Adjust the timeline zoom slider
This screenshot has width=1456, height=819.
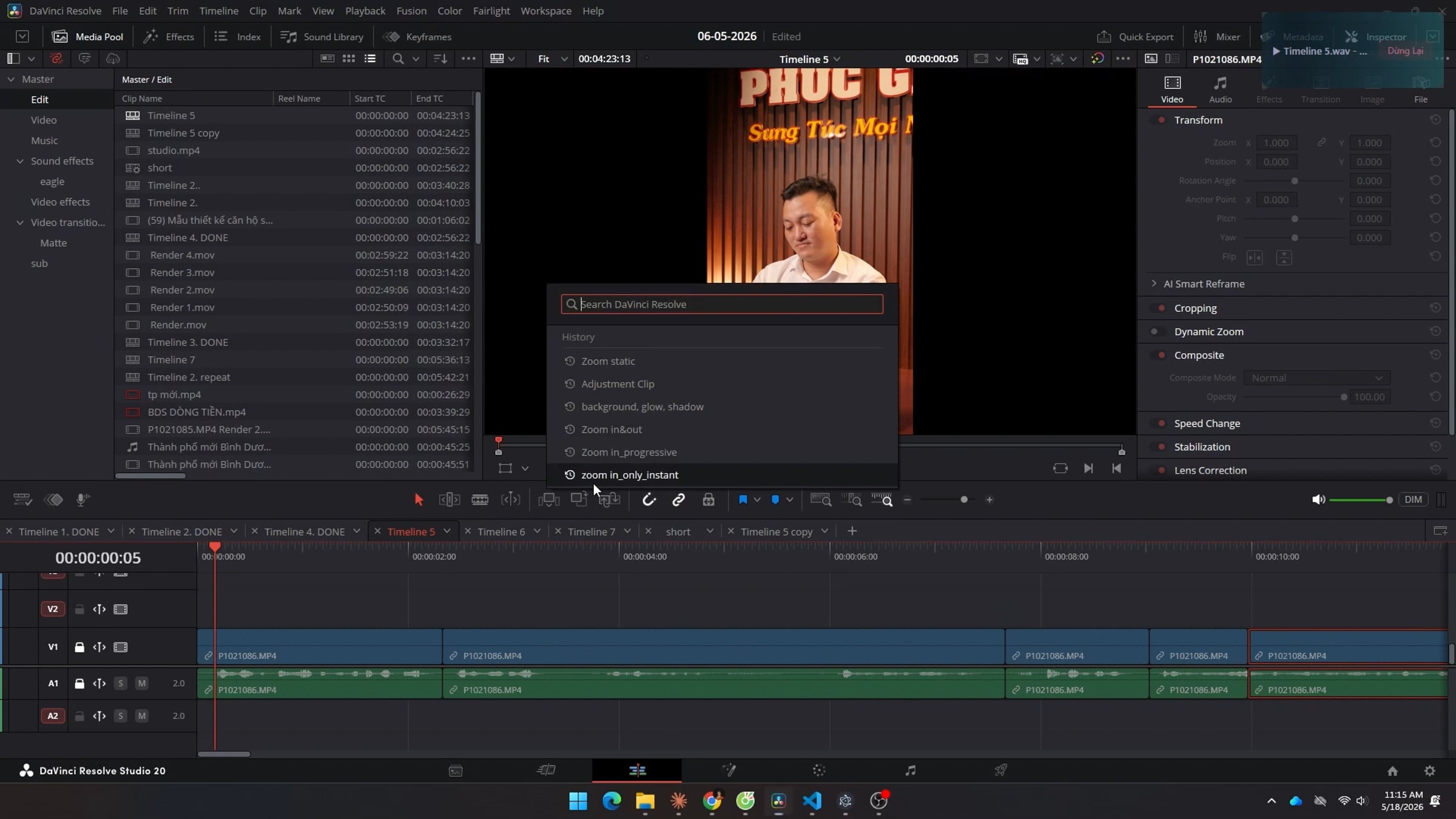point(948,500)
